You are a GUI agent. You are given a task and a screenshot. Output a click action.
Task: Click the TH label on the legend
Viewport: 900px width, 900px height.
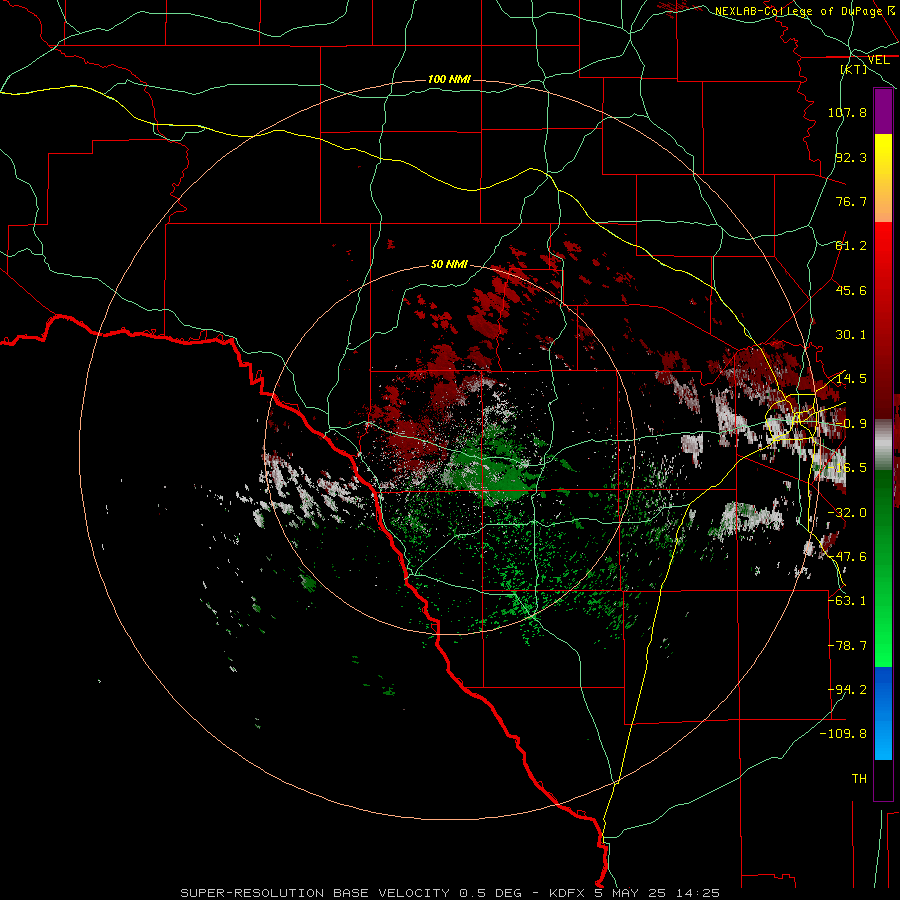click(859, 779)
